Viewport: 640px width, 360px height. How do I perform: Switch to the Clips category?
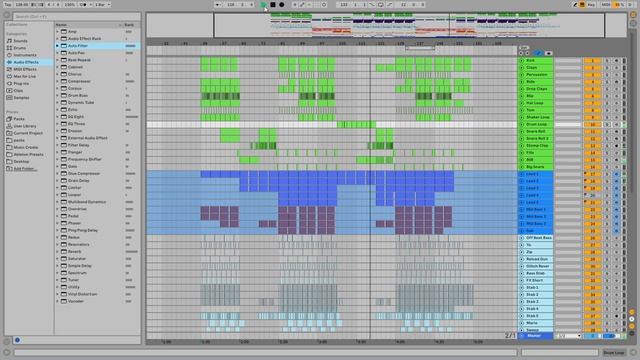pyautogui.click(x=18, y=91)
